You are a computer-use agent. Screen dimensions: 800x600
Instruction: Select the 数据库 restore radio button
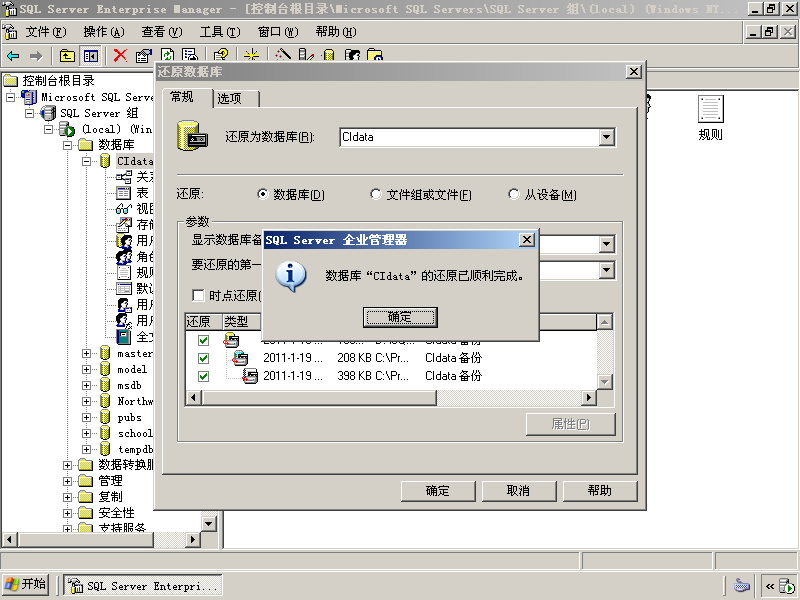tap(262, 194)
